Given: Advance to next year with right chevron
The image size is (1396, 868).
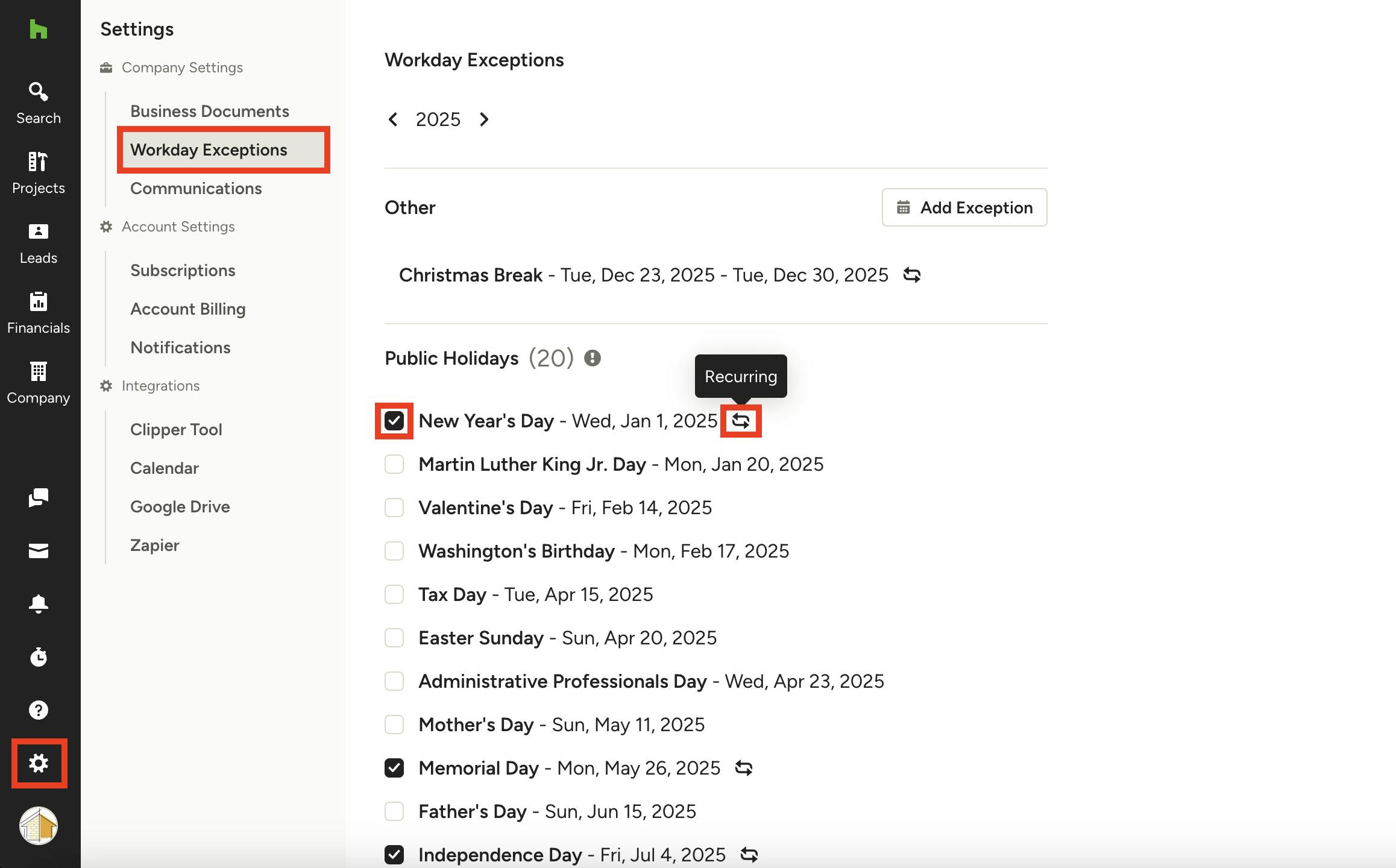Looking at the screenshot, I should tap(484, 119).
